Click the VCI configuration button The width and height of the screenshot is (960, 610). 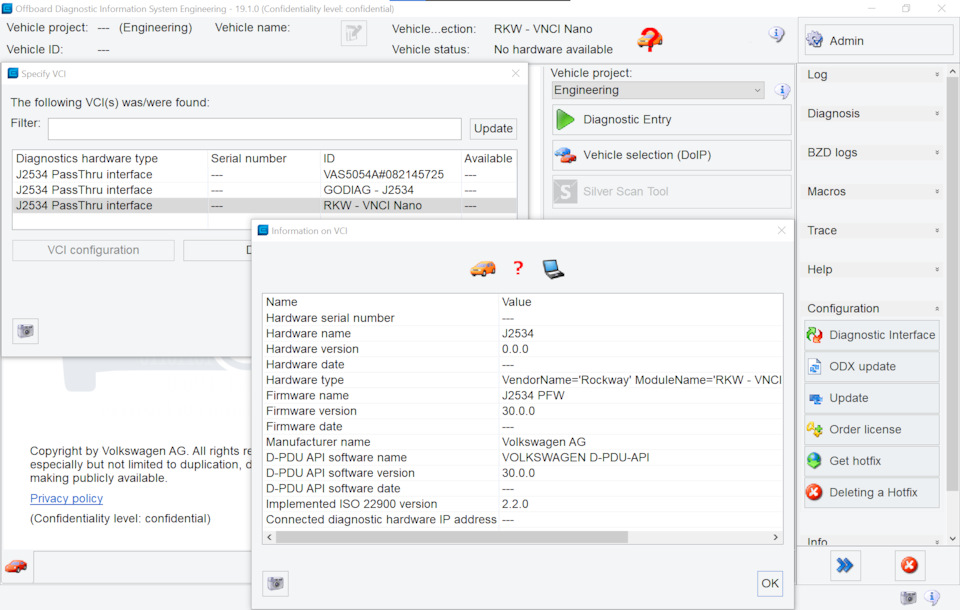pos(93,250)
